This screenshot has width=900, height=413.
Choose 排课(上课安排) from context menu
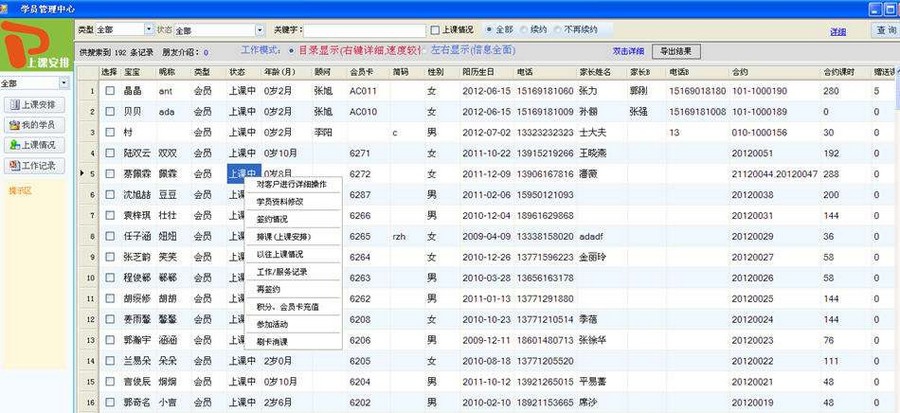293,236
